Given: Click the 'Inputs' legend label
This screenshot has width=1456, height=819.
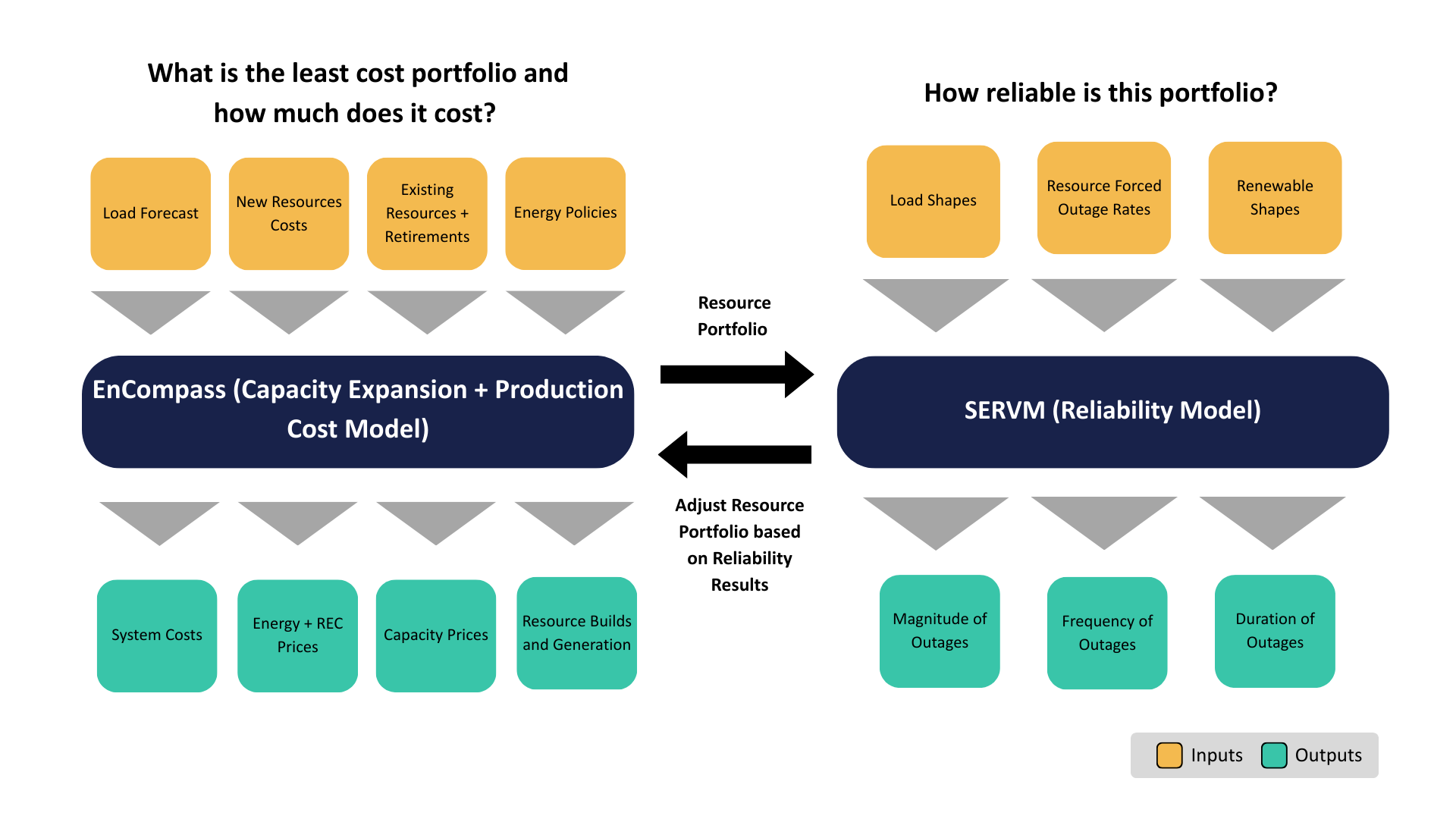Looking at the screenshot, I should click(x=1216, y=755).
